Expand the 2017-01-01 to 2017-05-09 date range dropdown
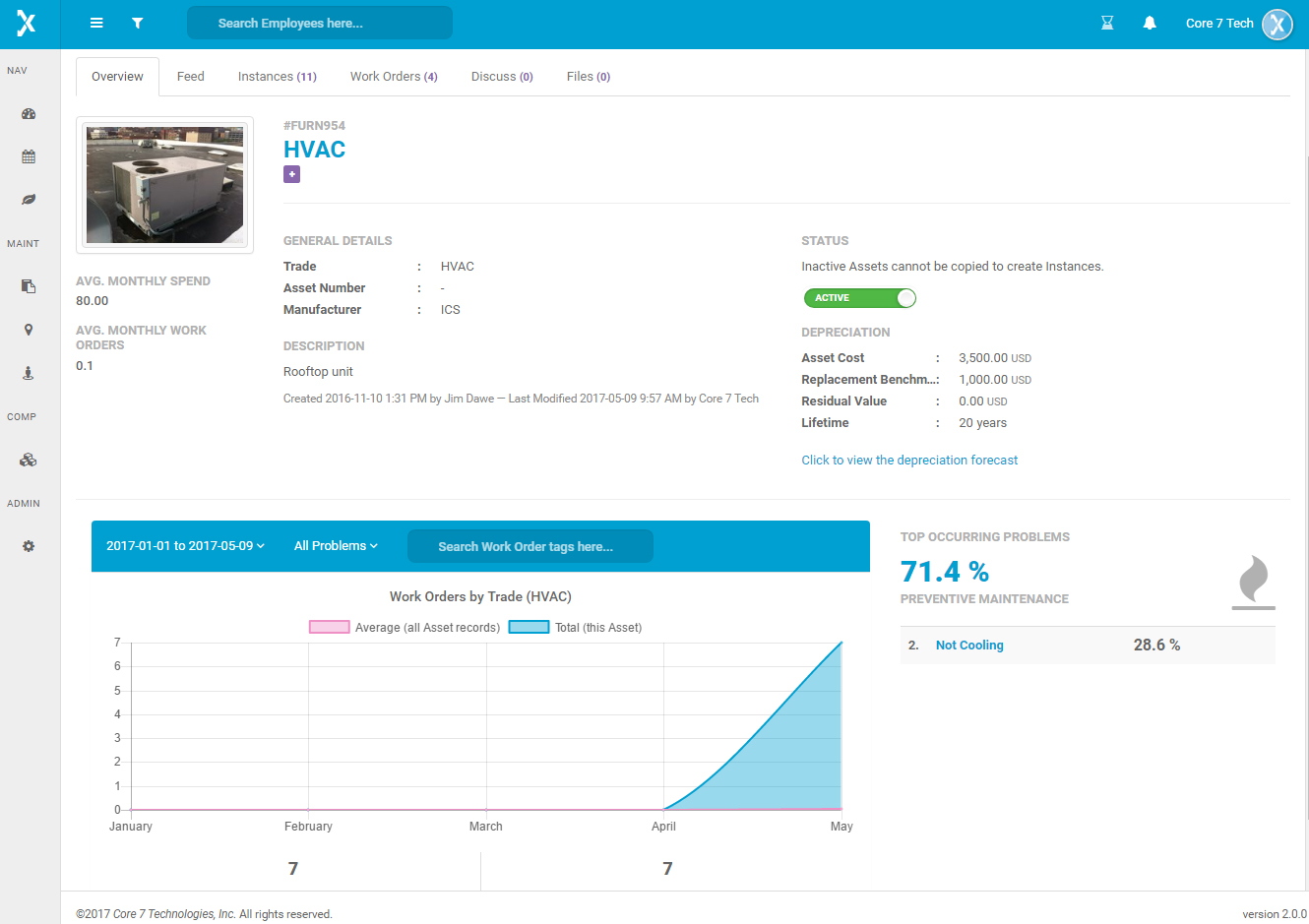Image resolution: width=1309 pixels, height=924 pixels. 185,546
